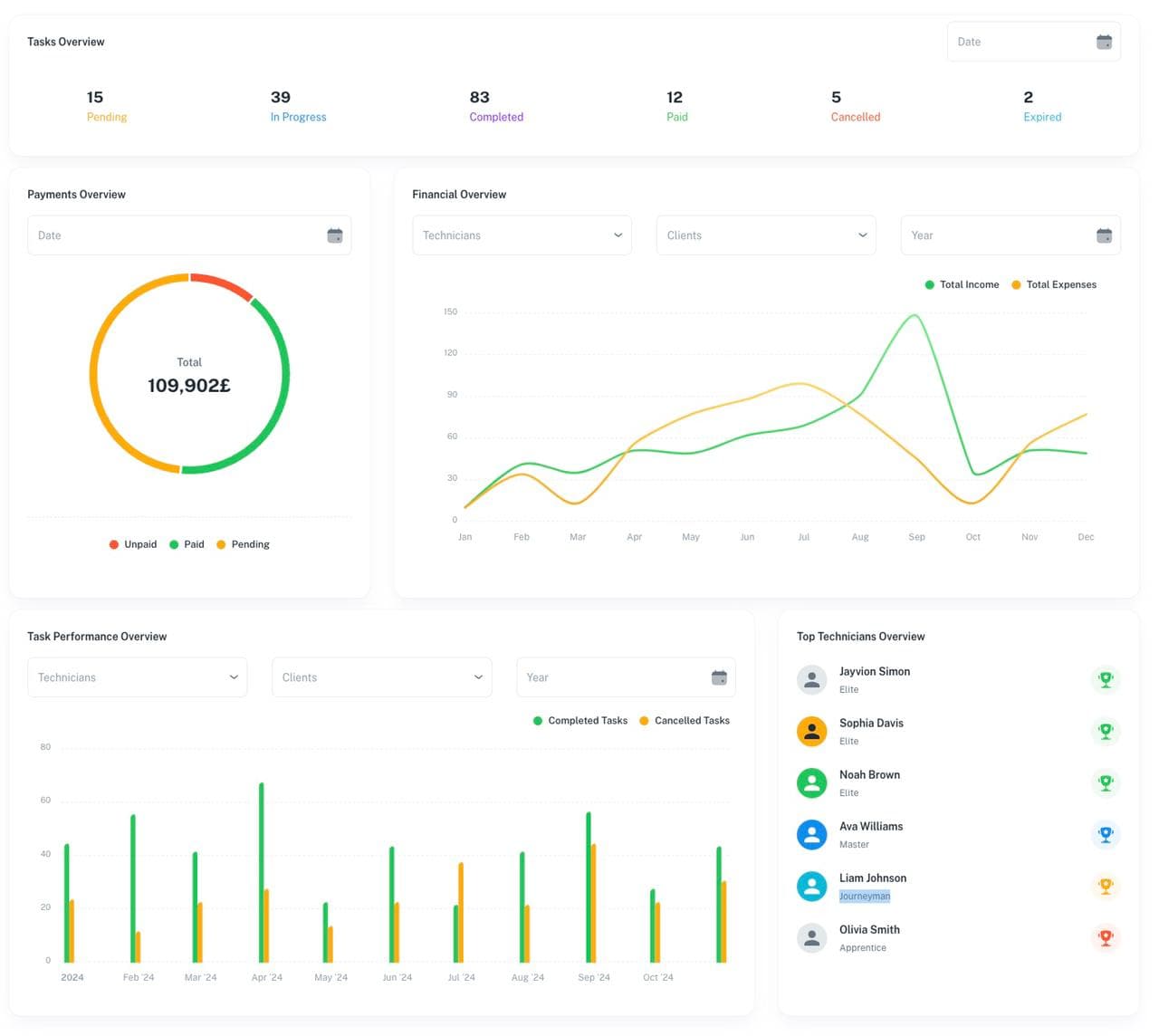Toggle Total Expenses series legend
This screenshot has width=1159, height=1036.
1054,284
